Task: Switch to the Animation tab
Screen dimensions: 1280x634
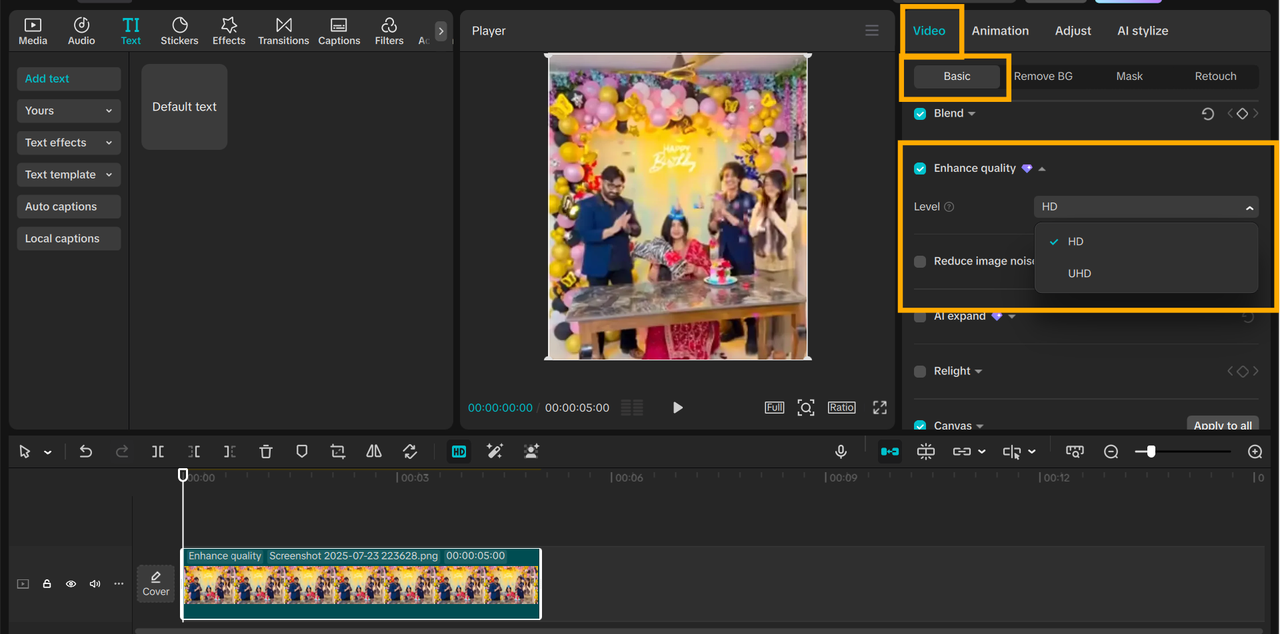Action: (1000, 31)
